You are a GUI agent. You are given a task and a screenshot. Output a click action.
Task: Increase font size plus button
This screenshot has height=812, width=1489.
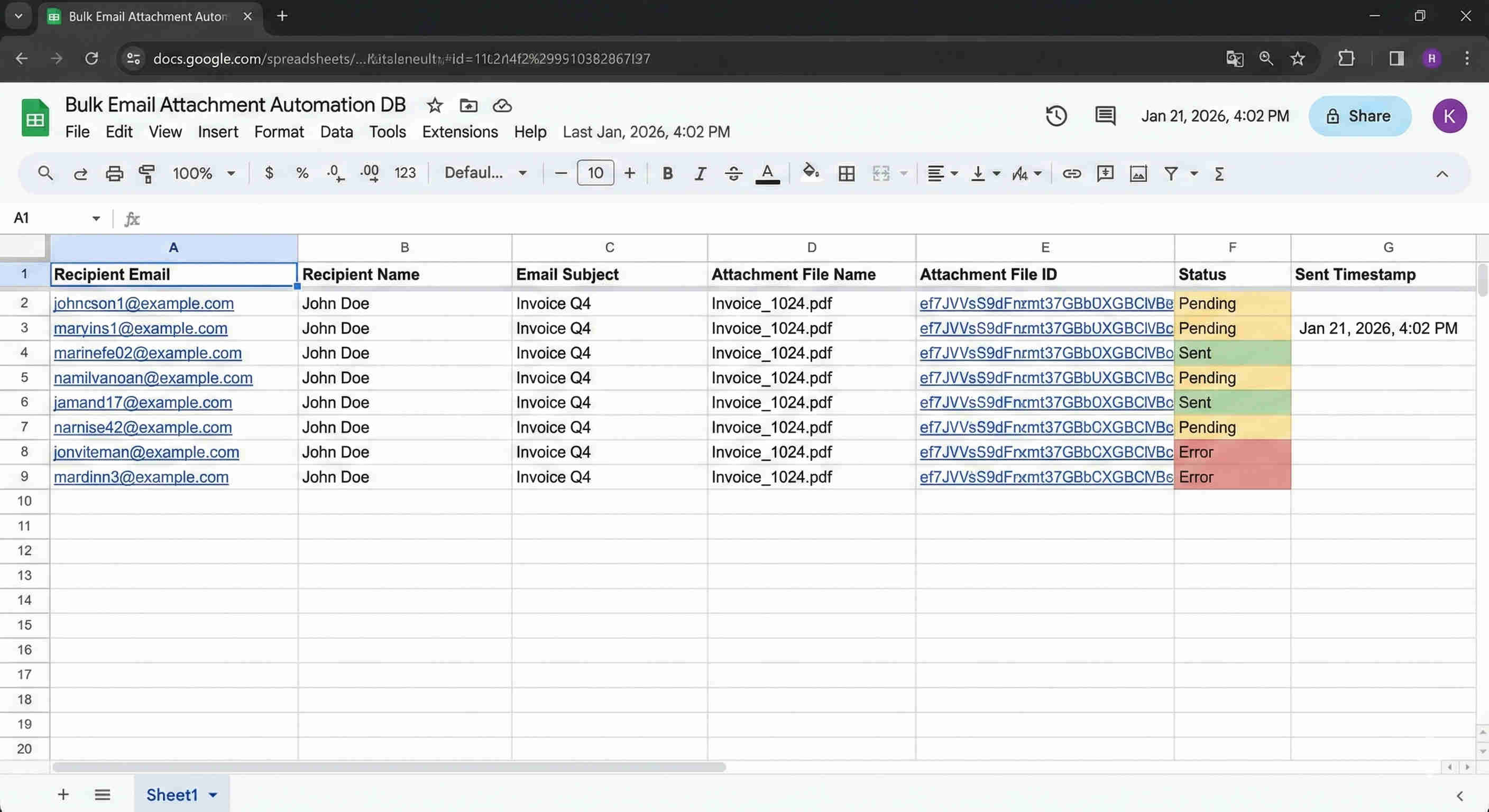click(629, 173)
